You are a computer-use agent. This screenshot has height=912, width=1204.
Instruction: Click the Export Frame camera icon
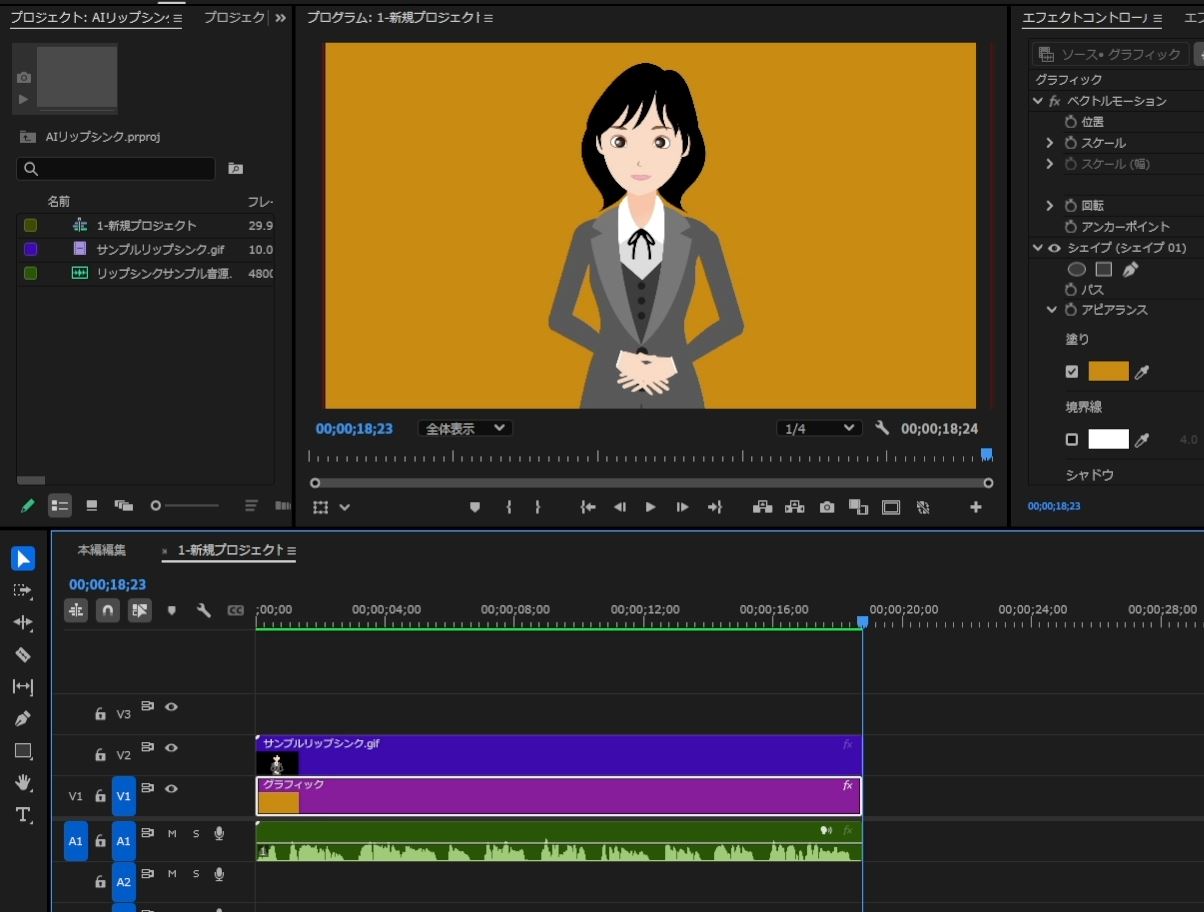827,507
